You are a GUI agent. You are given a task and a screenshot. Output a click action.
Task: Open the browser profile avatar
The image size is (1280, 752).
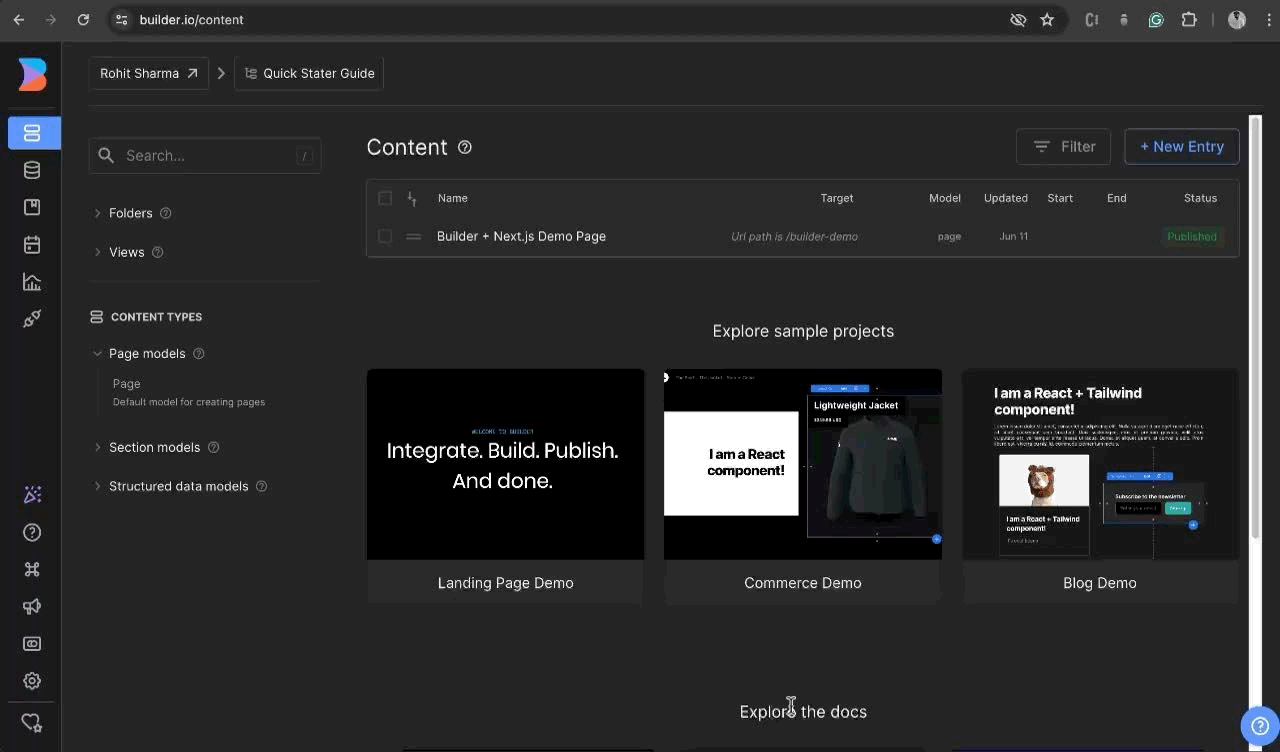(x=1237, y=20)
